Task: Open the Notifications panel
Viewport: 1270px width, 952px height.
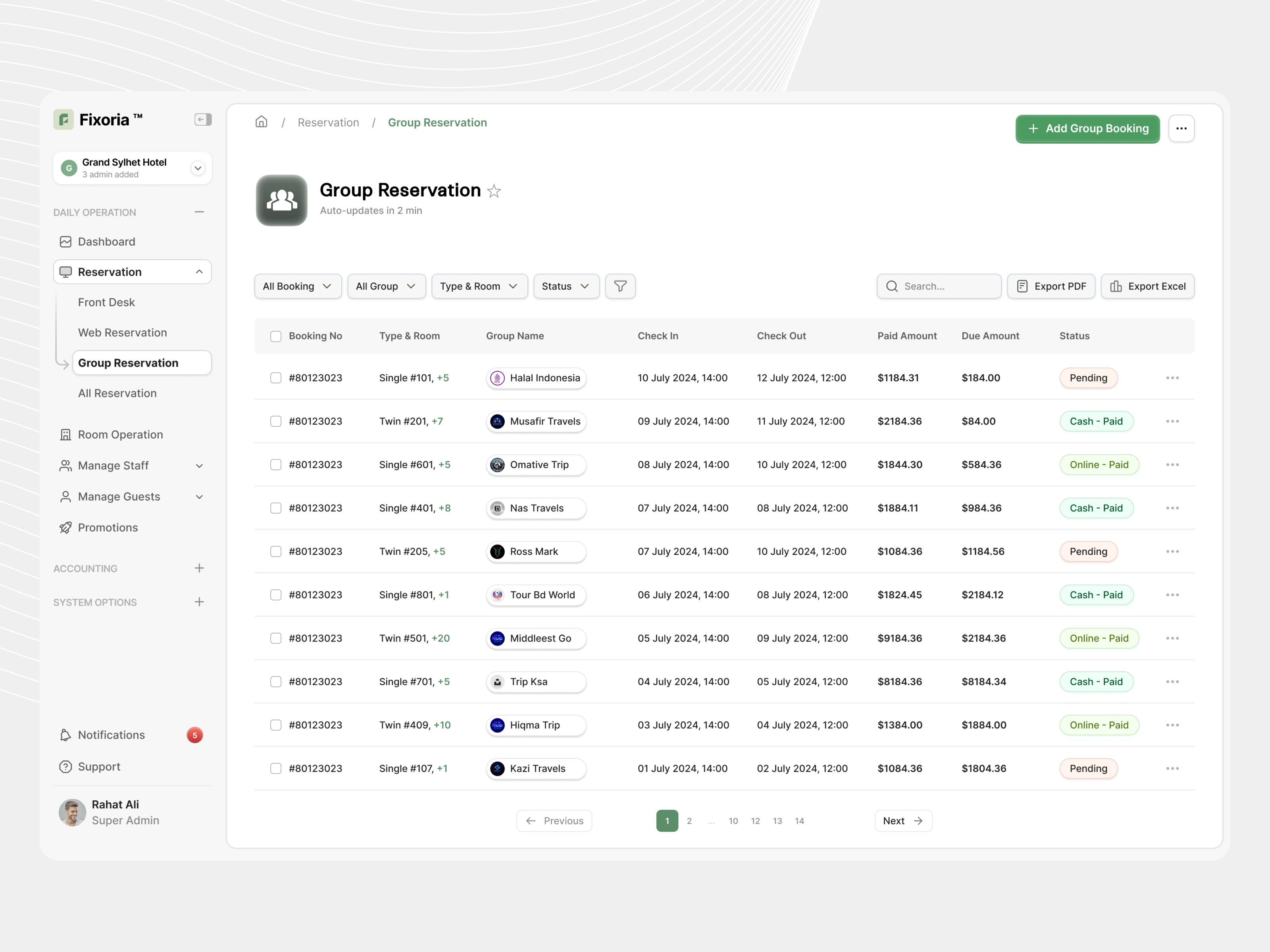Action: pyautogui.click(x=111, y=735)
